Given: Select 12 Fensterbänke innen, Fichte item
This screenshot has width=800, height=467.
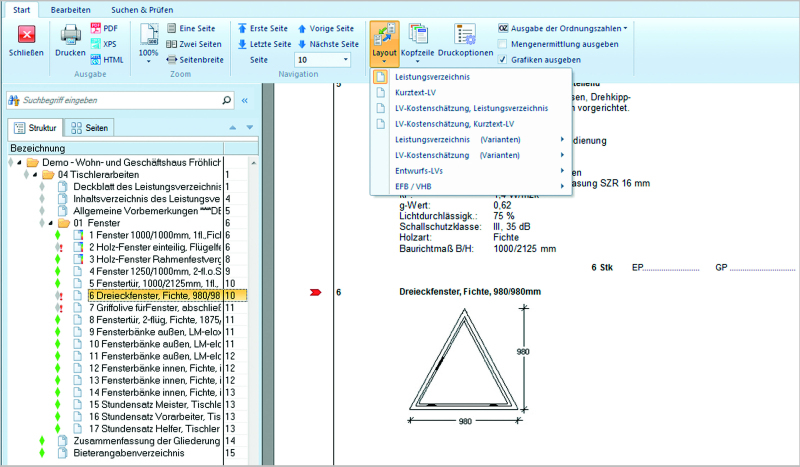Looking at the screenshot, I should [x=155, y=368].
